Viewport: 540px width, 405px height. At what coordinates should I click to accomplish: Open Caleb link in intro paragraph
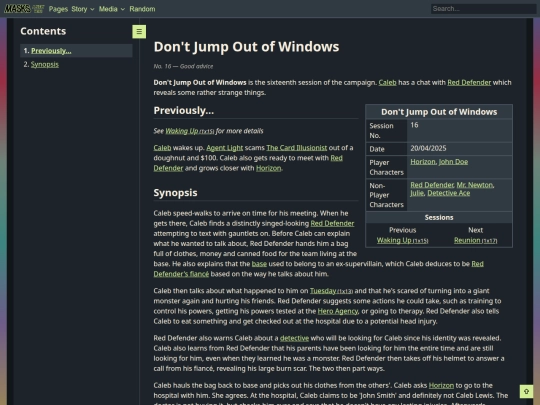point(387,83)
